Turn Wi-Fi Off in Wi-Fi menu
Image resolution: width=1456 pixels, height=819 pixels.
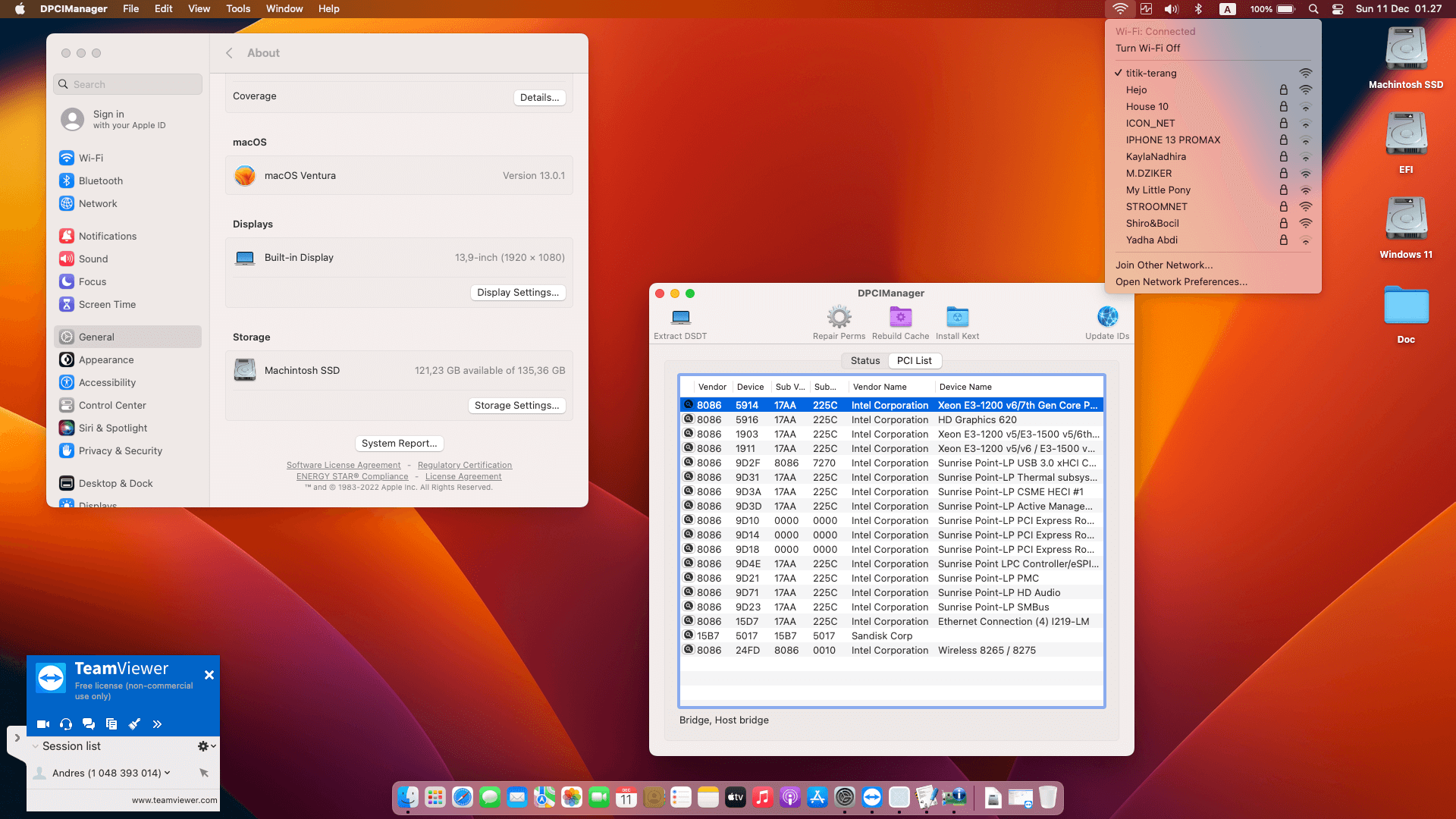click(x=1213, y=48)
